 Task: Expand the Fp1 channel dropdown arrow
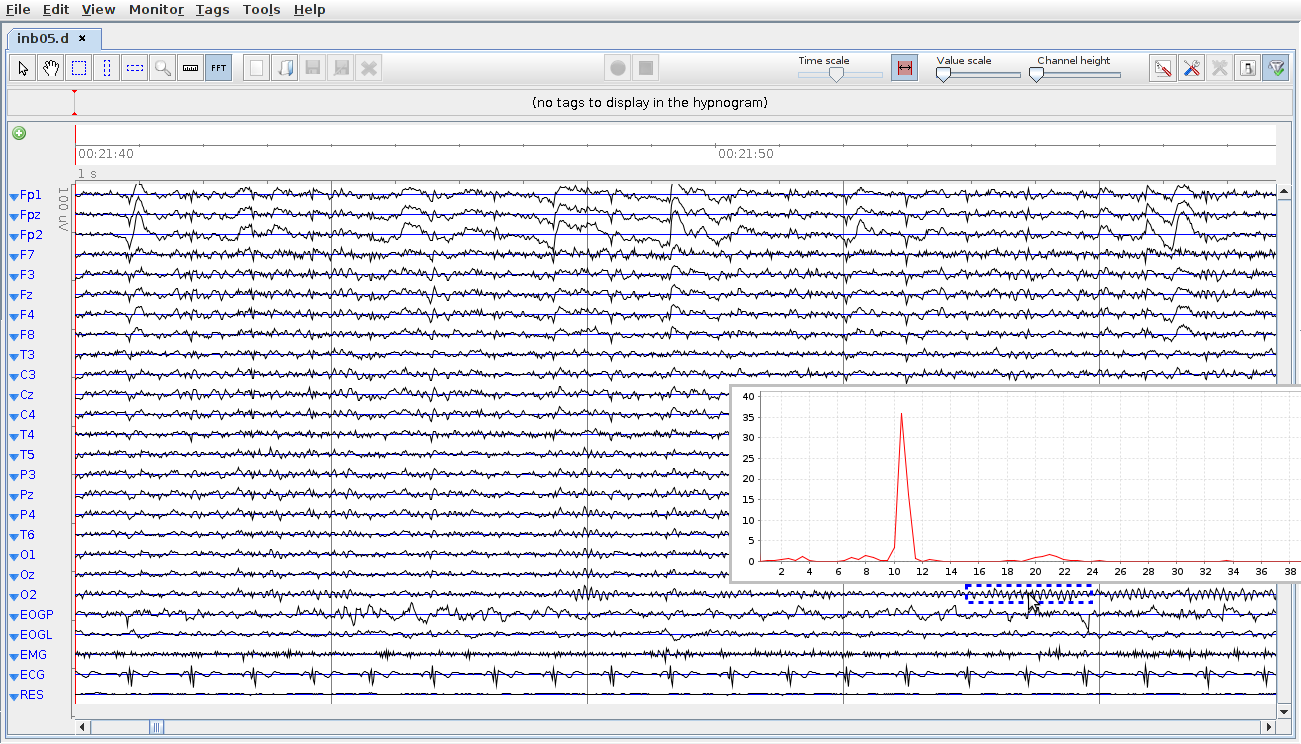pyautogui.click(x=13, y=196)
